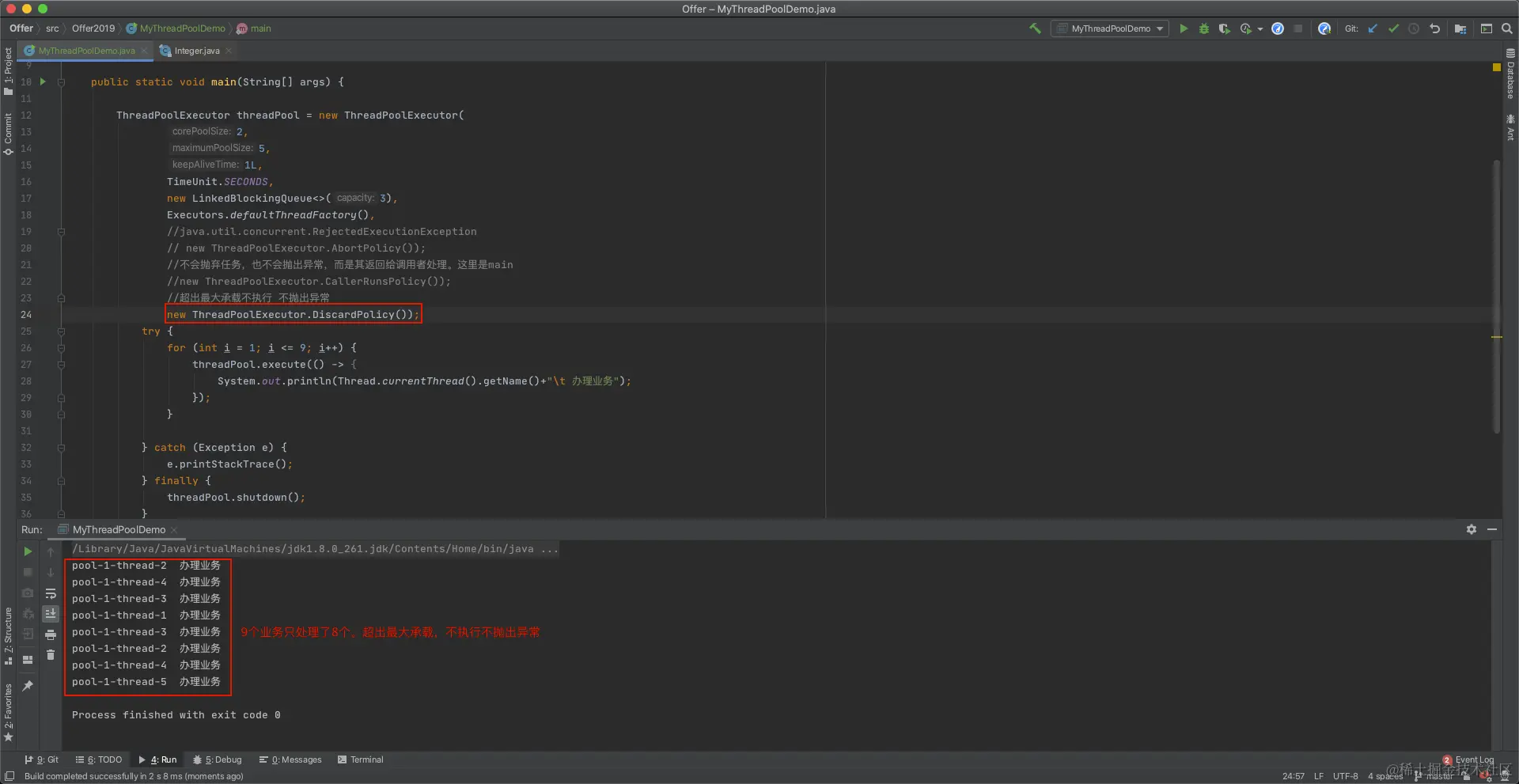Commit changes with the green checkmark
Image resolution: width=1519 pixels, height=784 pixels.
click(x=1393, y=28)
